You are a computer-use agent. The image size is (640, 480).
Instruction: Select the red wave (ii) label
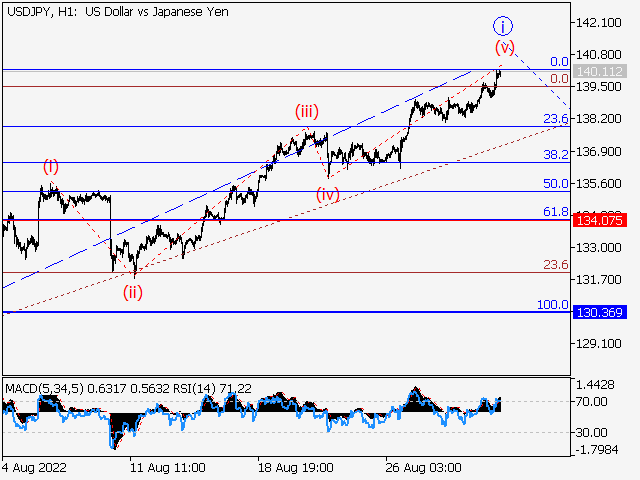[133, 292]
